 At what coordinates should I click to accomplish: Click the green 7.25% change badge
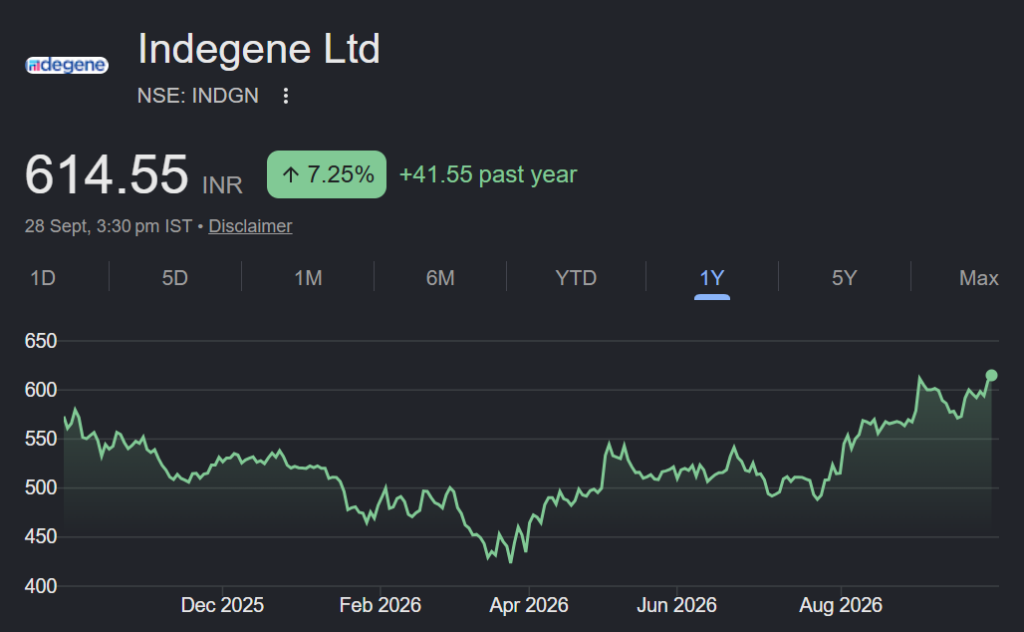click(327, 174)
